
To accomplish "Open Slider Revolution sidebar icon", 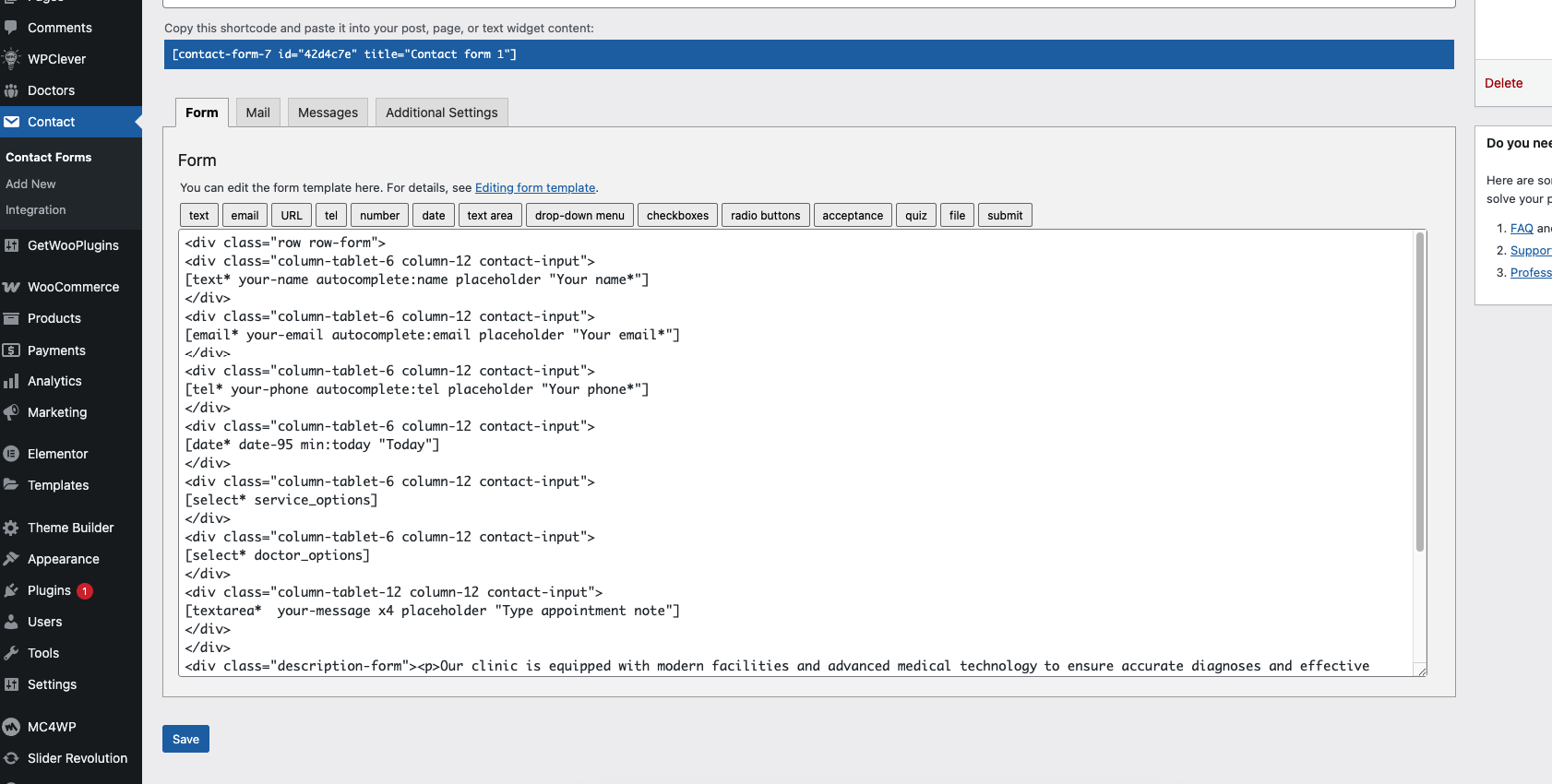I will point(11,758).
